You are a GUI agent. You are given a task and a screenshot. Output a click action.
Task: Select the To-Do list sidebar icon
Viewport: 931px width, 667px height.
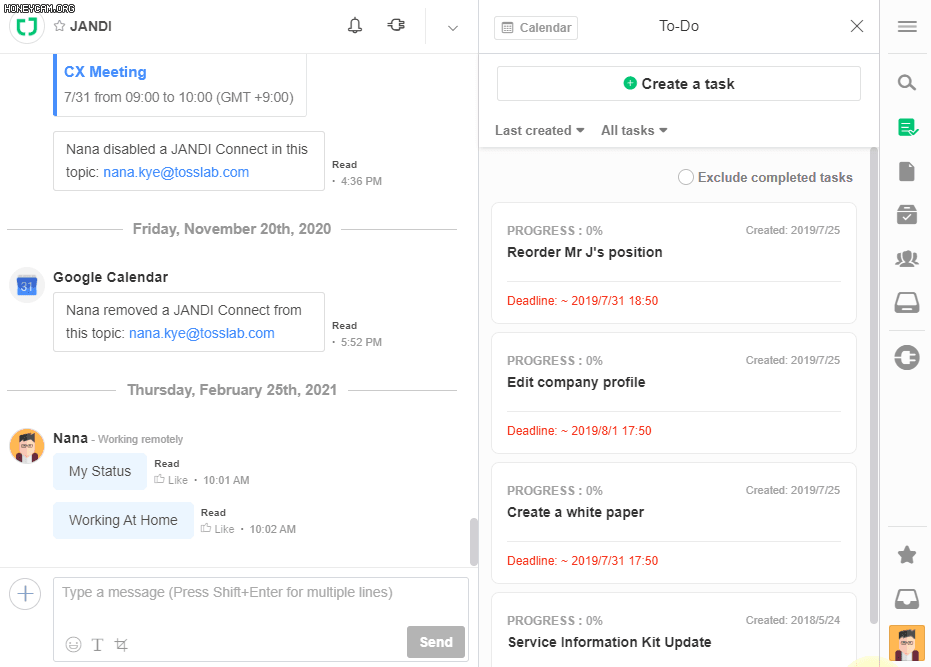pyautogui.click(x=907, y=127)
